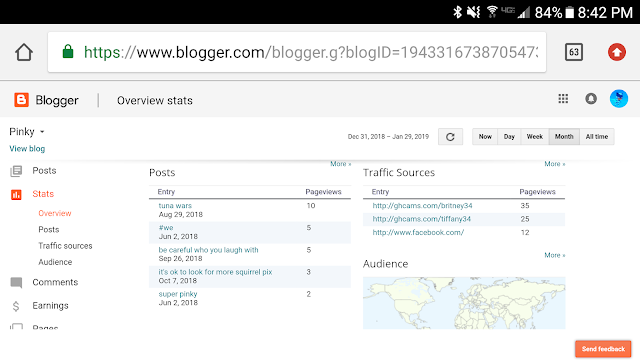This screenshot has height=360, width=640.
Task: Select the All time range
Action: click(x=597, y=137)
